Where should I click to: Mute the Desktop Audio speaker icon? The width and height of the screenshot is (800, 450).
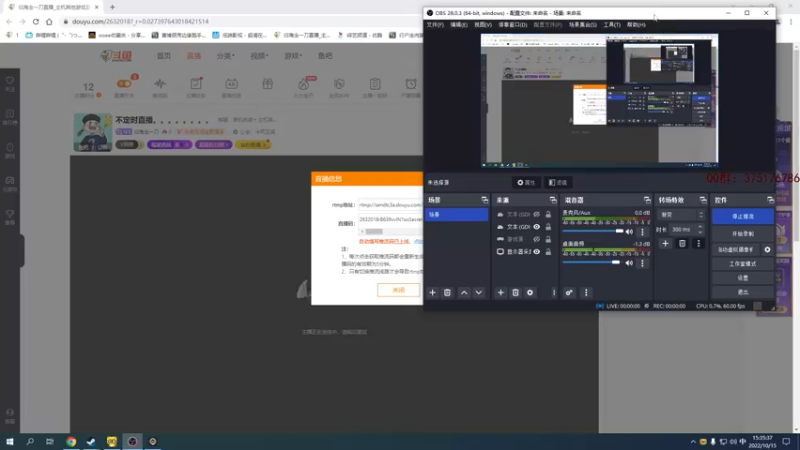pyautogui.click(x=630, y=263)
